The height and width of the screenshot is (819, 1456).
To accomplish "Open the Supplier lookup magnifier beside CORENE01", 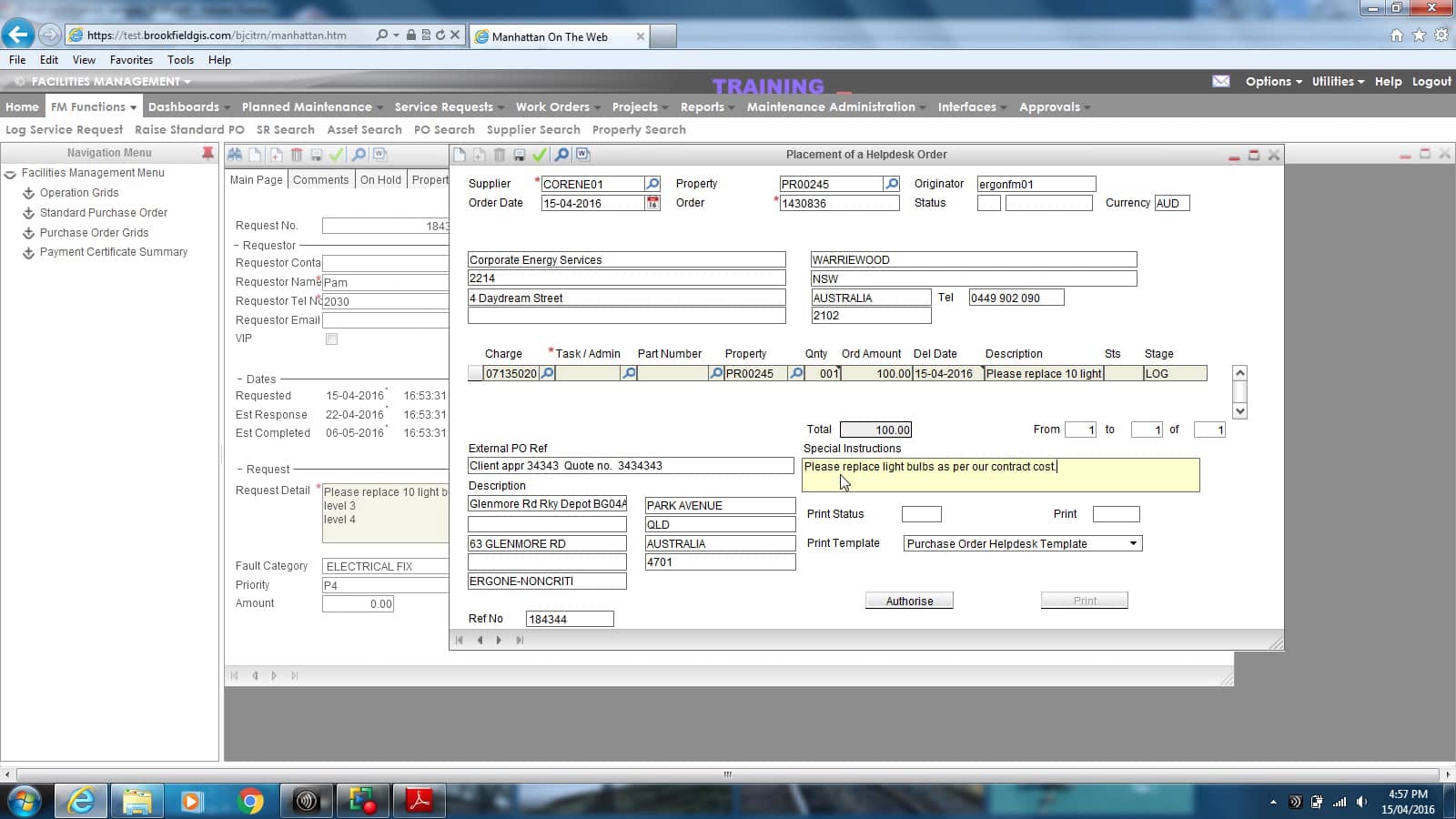I will 652,183.
